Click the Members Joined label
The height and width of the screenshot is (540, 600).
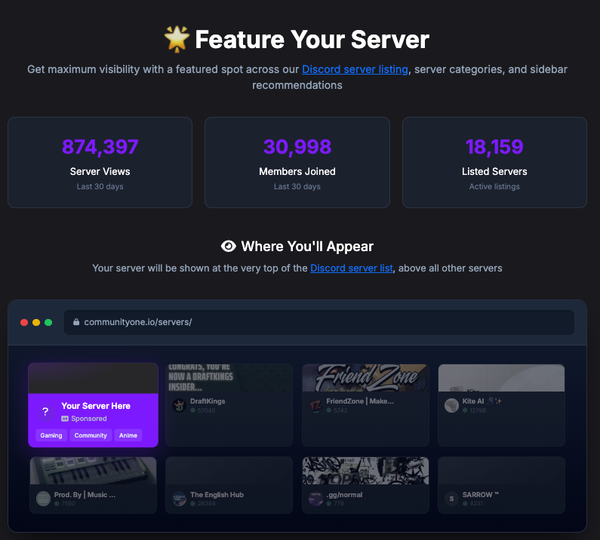(297, 171)
